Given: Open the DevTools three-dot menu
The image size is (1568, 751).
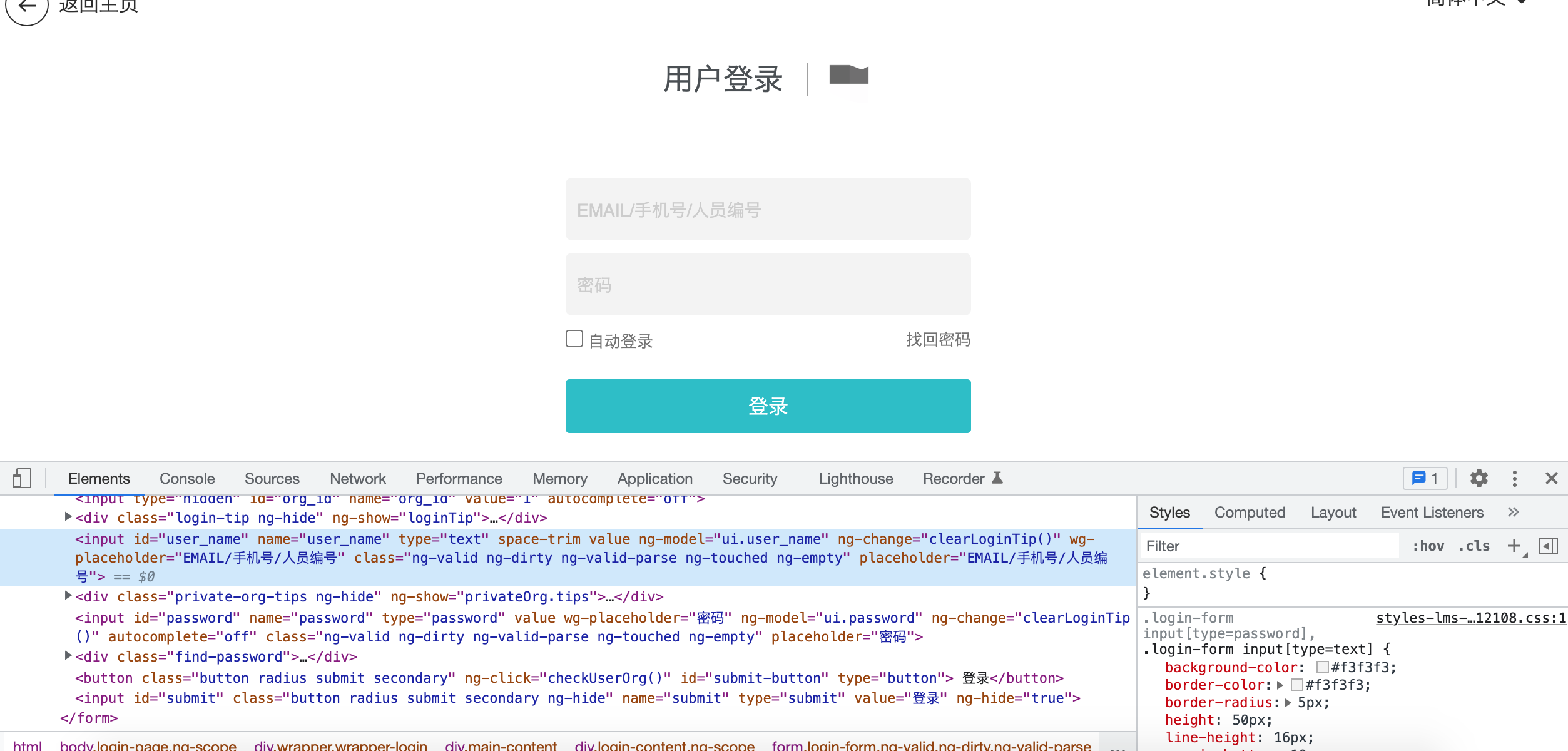Looking at the screenshot, I should tap(1514, 479).
